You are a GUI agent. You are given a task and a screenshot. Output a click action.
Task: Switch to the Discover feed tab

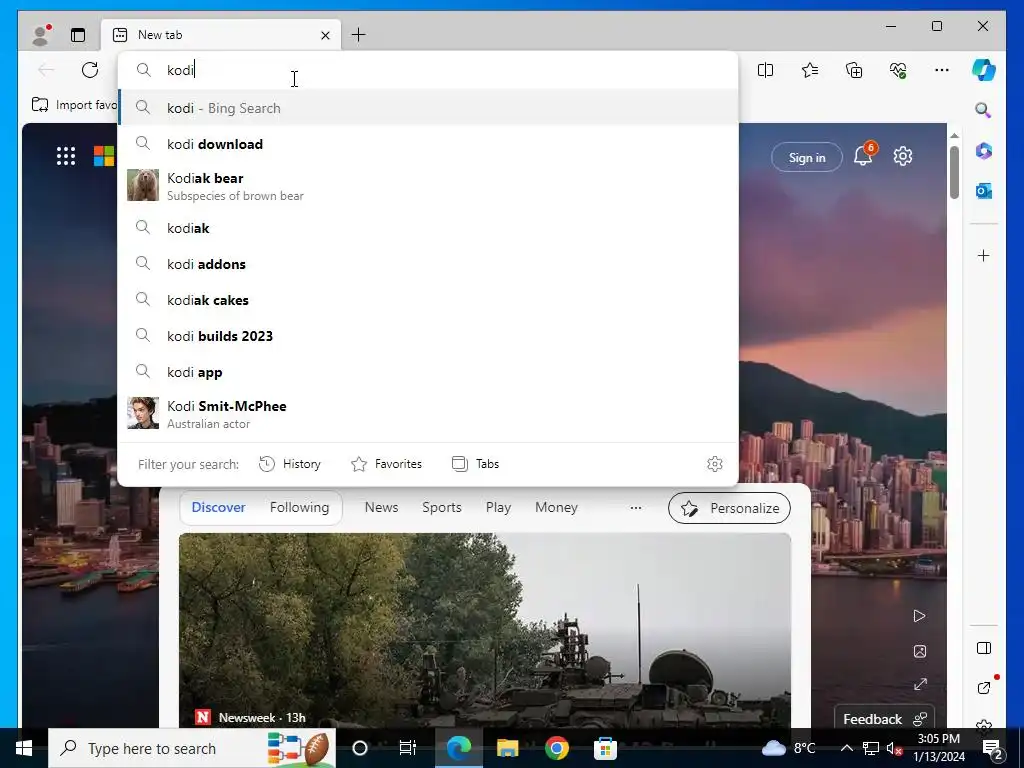pos(218,507)
